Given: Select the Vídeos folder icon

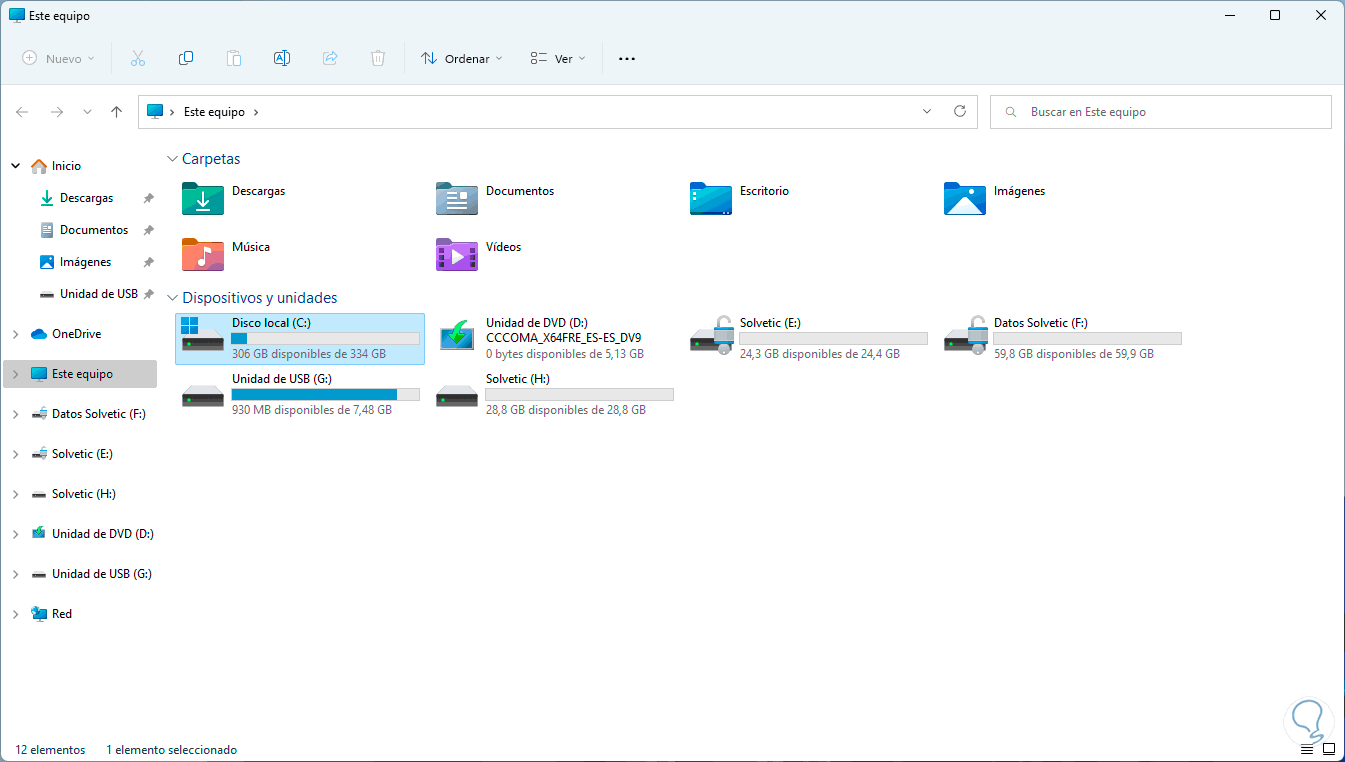Looking at the screenshot, I should (x=457, y=254).
